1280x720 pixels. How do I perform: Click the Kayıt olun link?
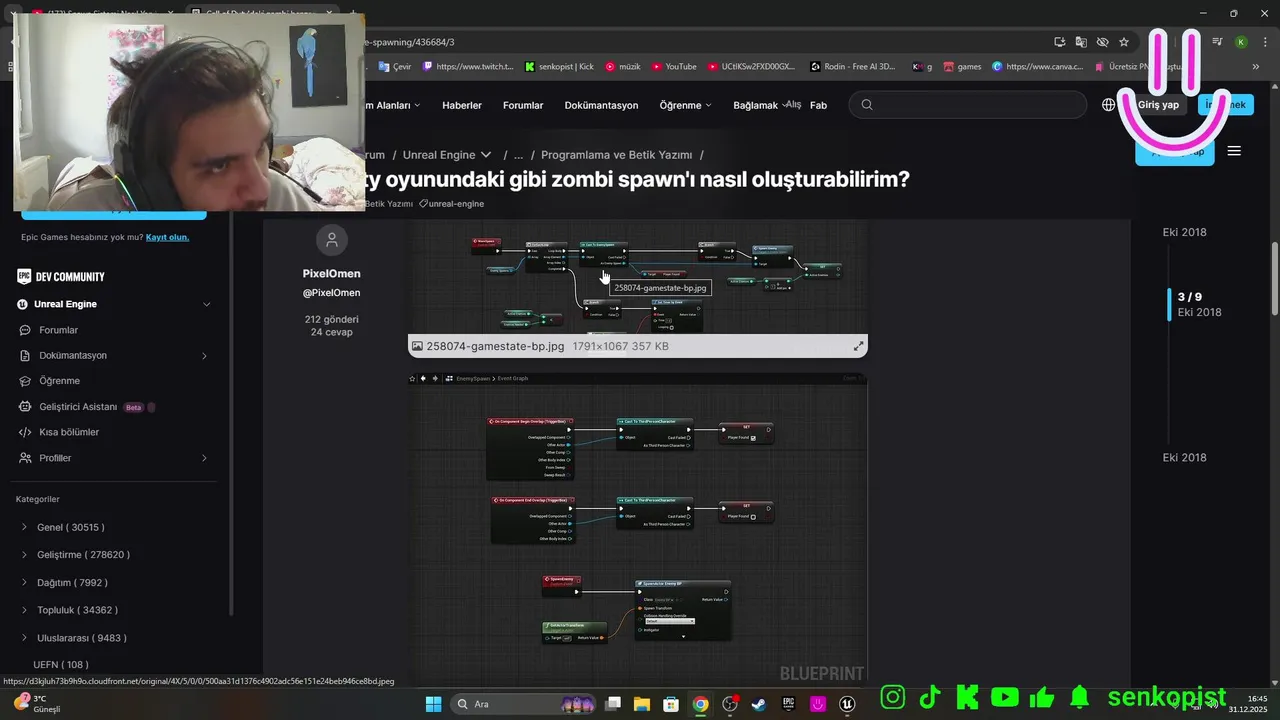(x=167, y=237)
